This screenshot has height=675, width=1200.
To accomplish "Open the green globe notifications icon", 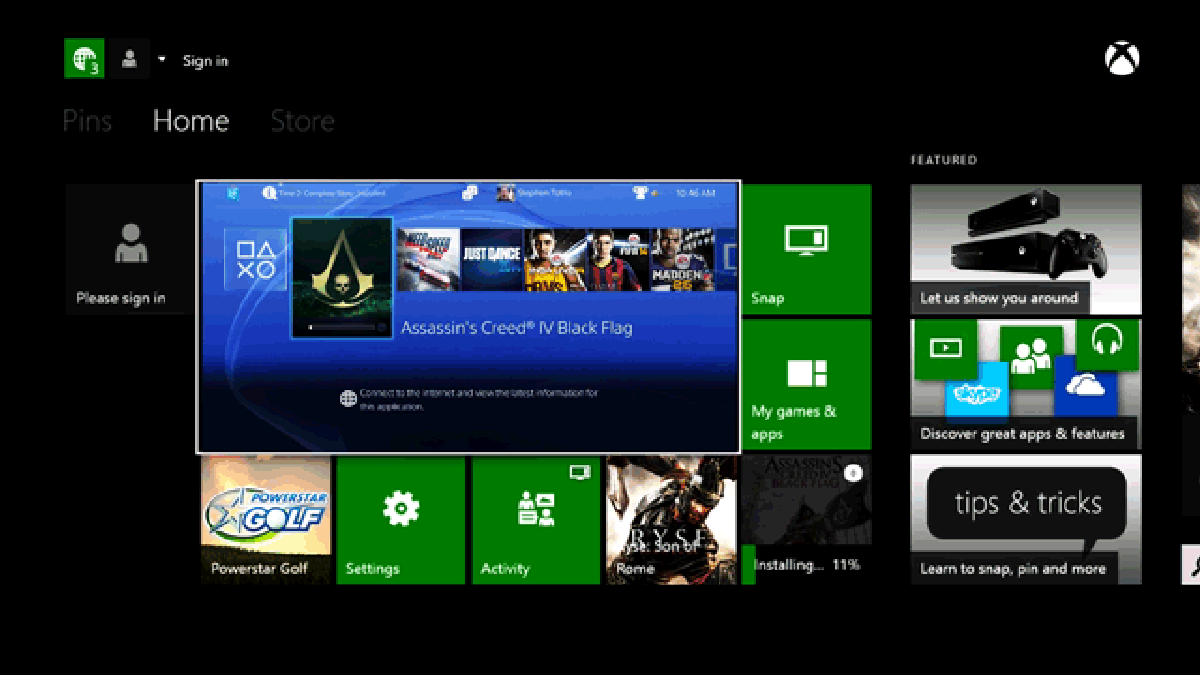I will [84, 59].
